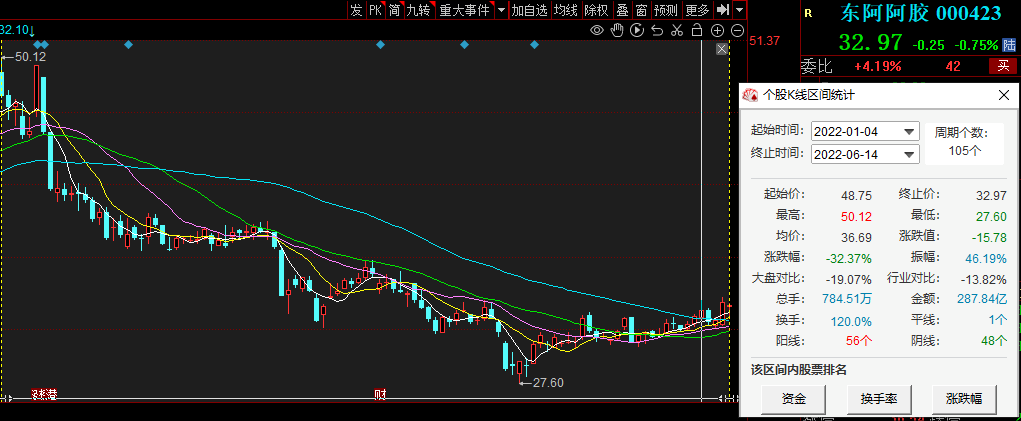Image resolution: width=1021 pixels, height=421 pixels.
Task: Zoom in with the plus circle icon
Action: 717,30
